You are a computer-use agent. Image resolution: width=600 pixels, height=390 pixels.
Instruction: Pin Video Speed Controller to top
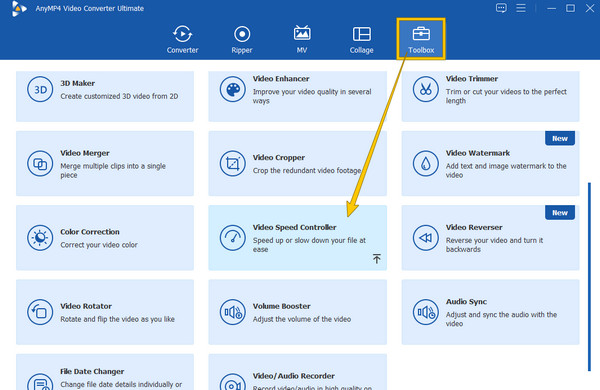[x=377, y=259]
